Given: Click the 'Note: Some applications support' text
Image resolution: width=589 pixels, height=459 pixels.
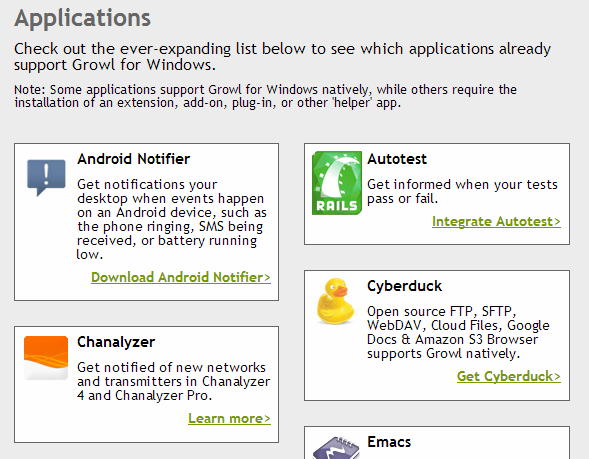Looking at the screenshot, I should 265,96.
